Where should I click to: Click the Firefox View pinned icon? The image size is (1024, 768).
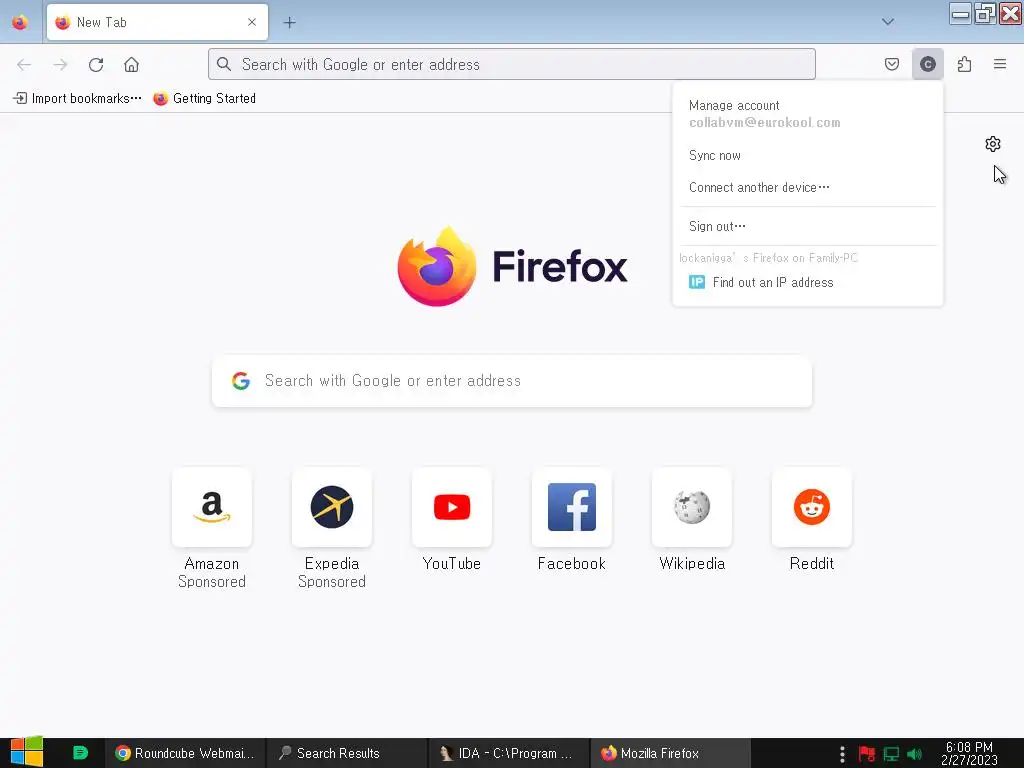20,22
